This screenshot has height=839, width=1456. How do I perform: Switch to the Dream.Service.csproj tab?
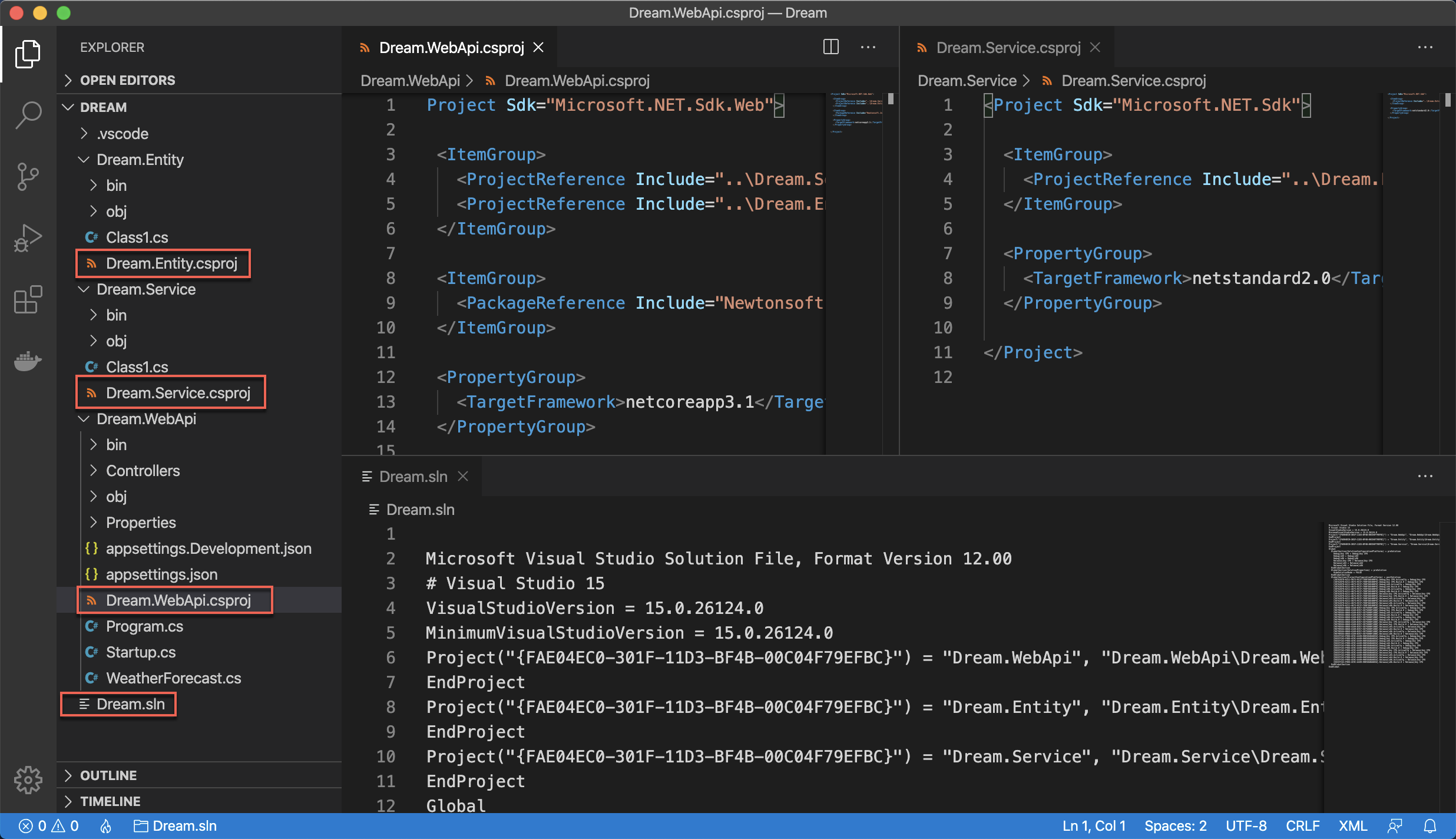pos(1008,48)
